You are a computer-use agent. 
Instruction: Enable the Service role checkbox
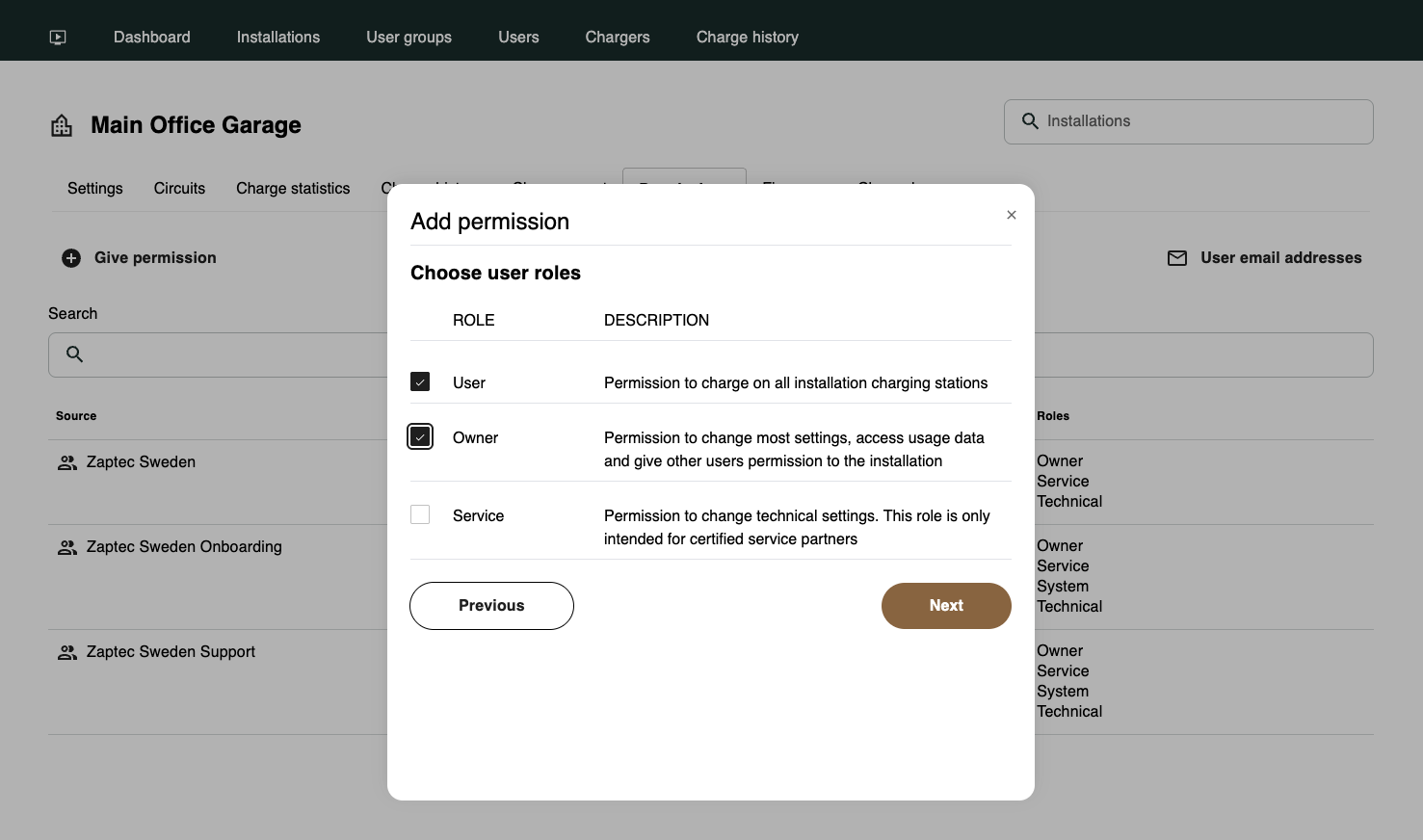point(420,515)
